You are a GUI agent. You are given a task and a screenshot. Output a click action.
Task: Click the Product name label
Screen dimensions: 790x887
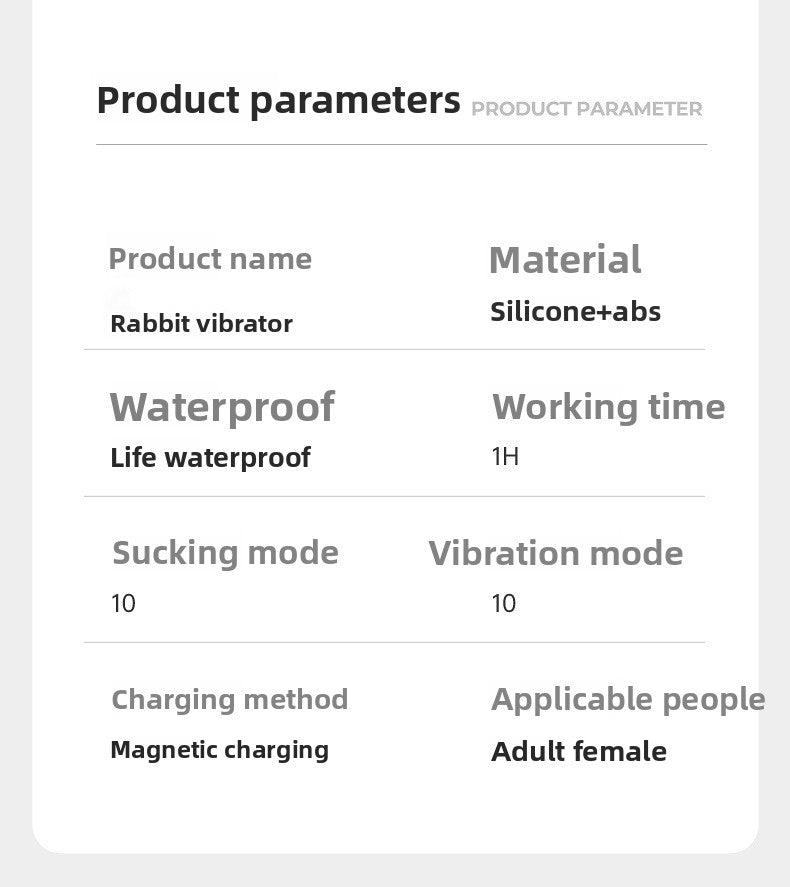coord(210,260)
